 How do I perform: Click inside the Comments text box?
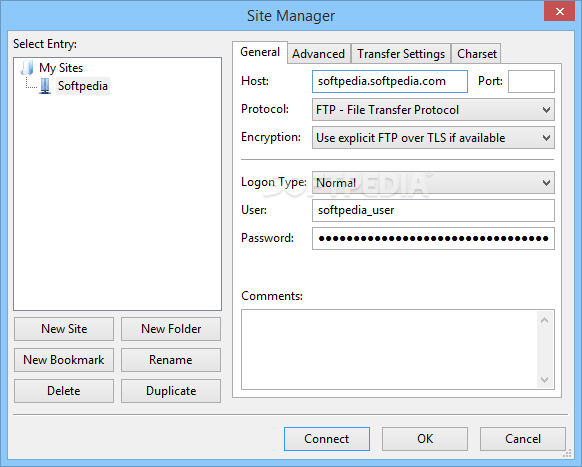[389, 349]
